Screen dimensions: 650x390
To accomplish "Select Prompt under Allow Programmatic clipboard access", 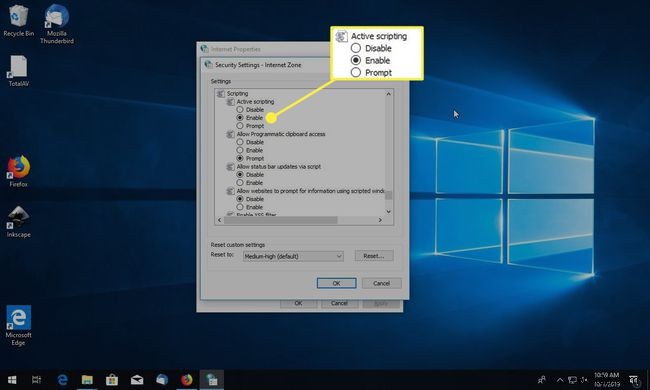I will click(x=250, y=158).
